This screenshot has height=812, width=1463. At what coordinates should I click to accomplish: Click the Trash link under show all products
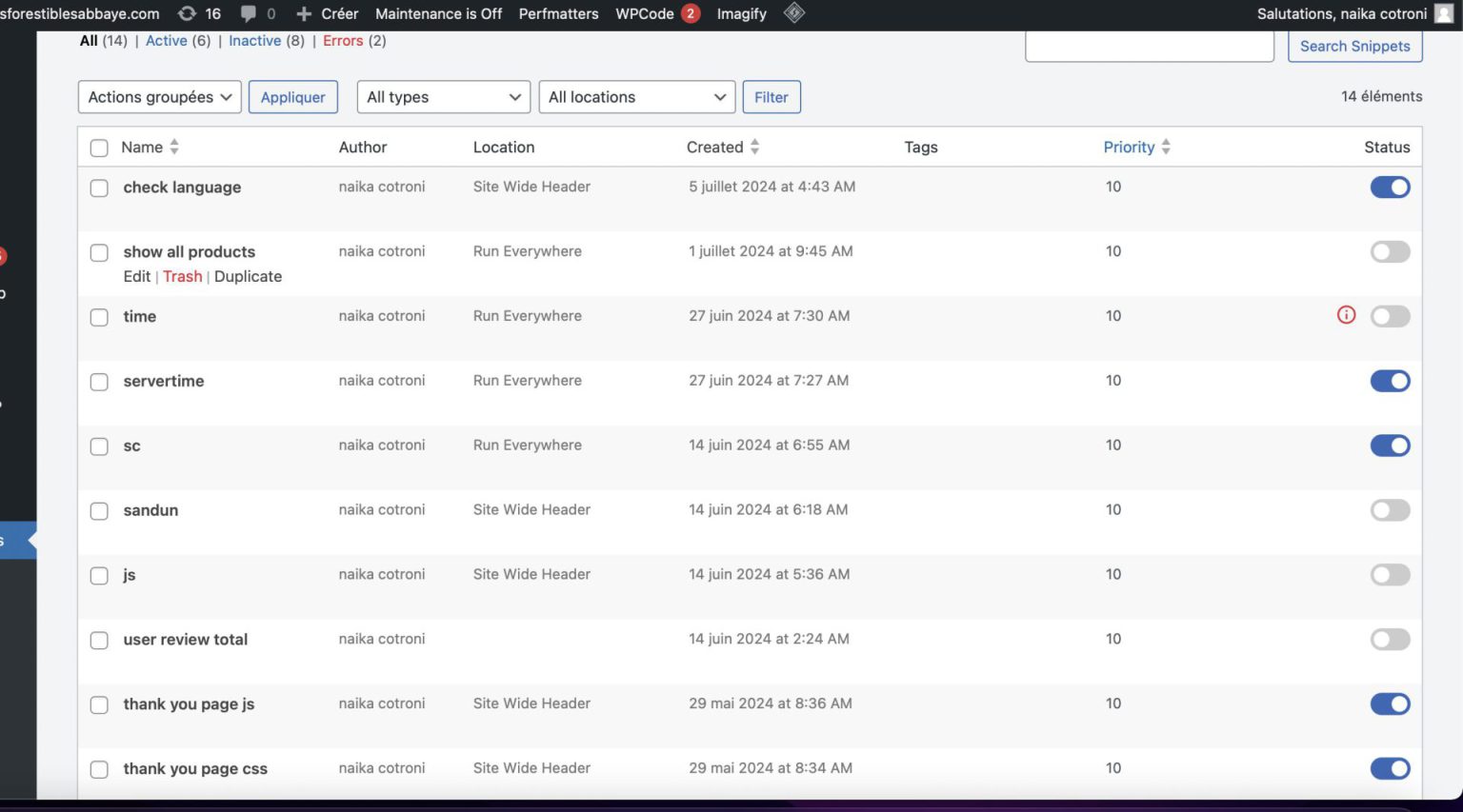pos(182,276)
